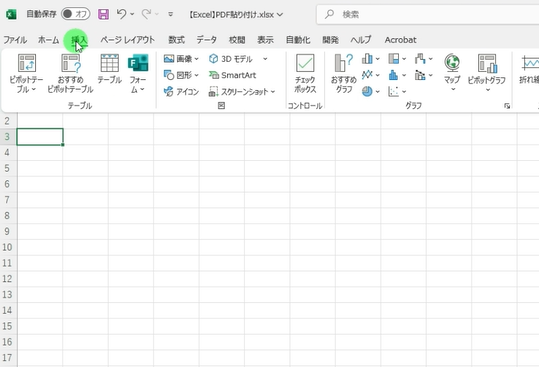Viewport: 539px width, 367px height.
Task: Select row header 10
Action: click(7, 247)
